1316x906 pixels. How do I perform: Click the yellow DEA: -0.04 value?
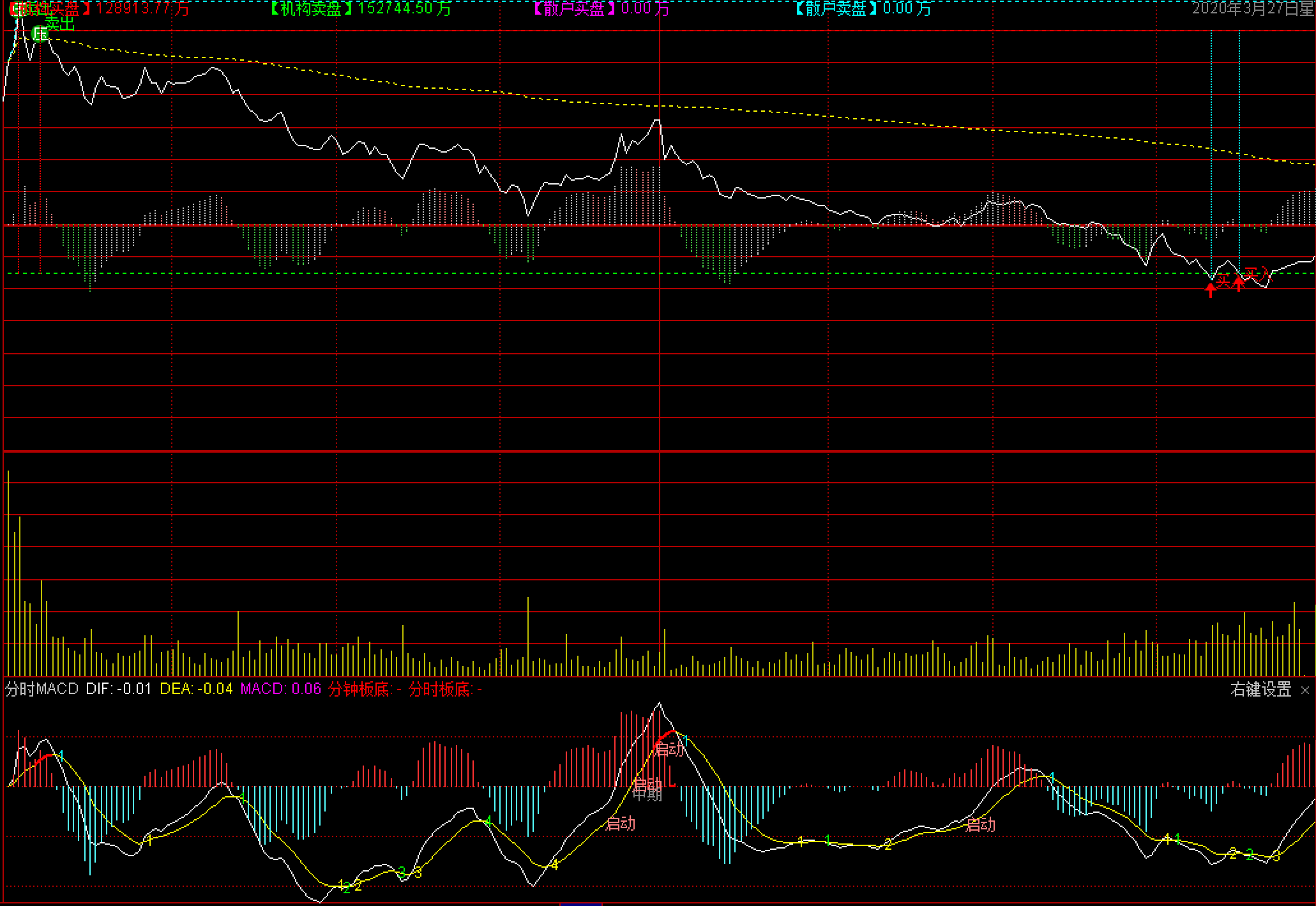point(196,689)
